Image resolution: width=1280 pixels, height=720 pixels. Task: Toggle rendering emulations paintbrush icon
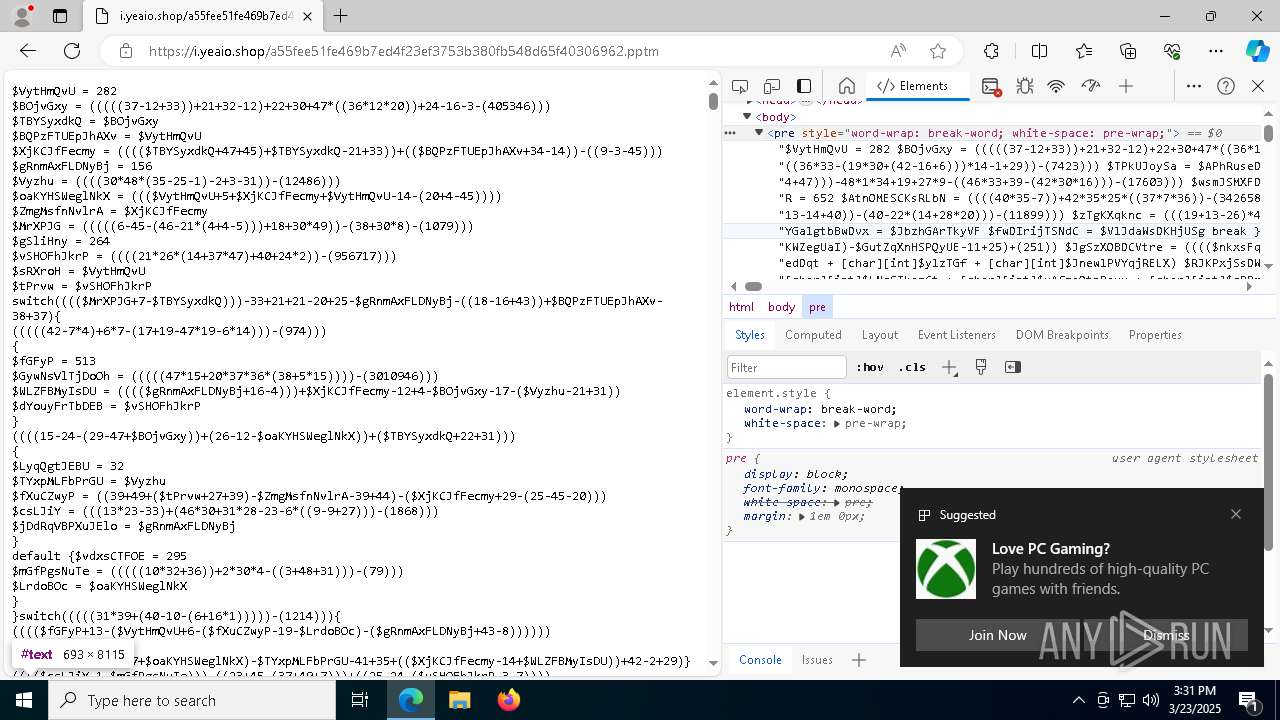pos(981,367)
